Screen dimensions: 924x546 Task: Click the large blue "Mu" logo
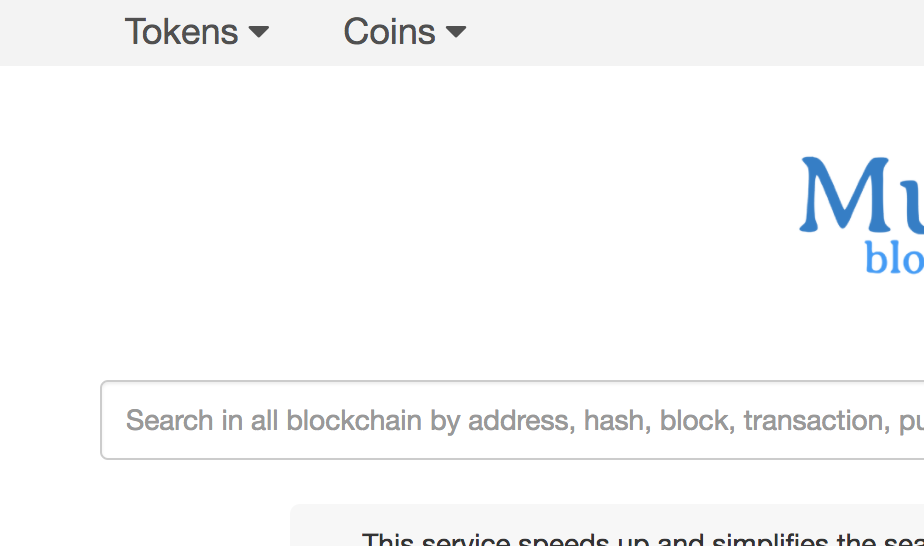pos(860,195)
